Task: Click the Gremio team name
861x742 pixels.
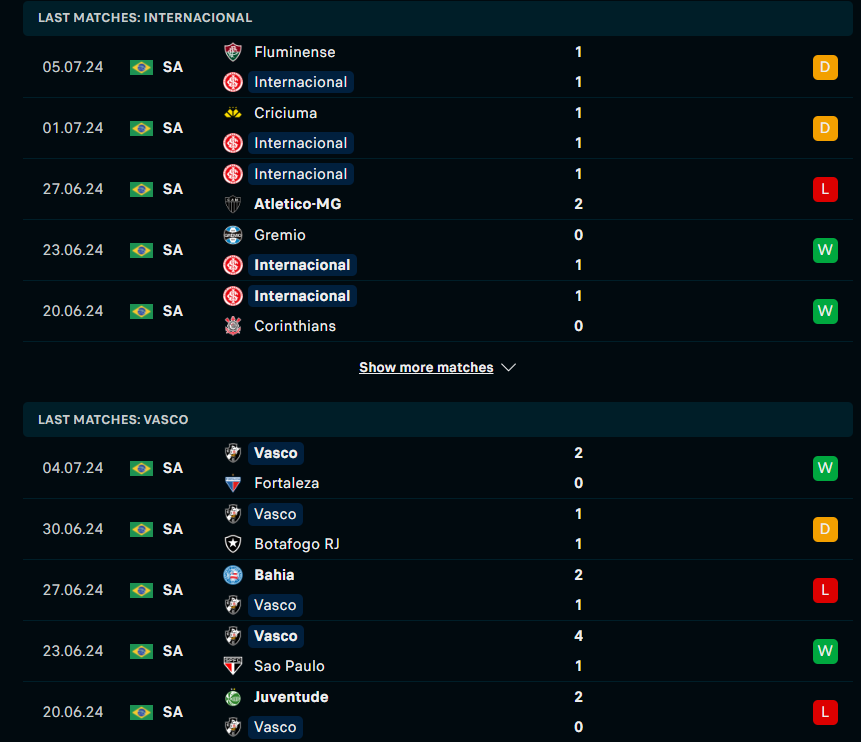Action: pyautogui.click(x=279, y=235)
